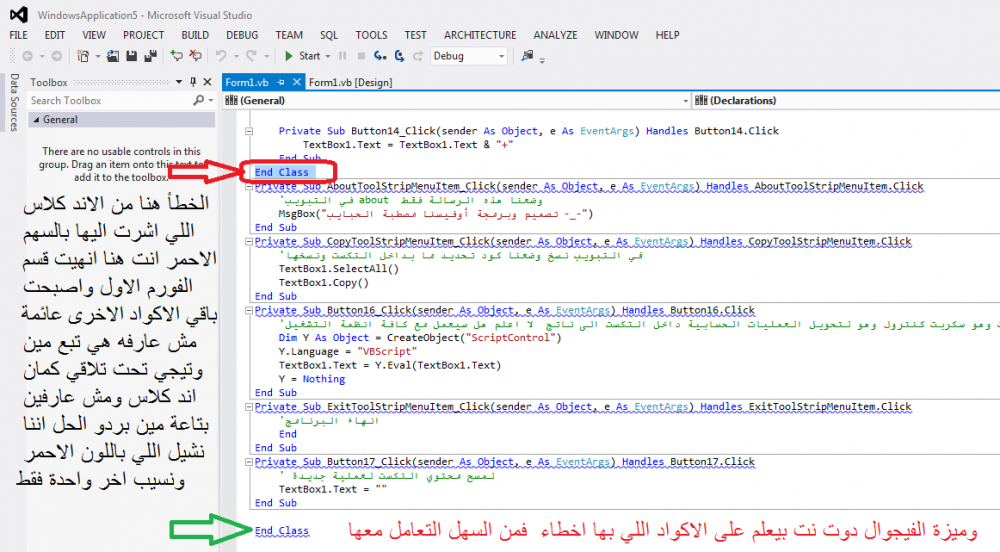Click the Save single-disk icon
Screen dimensions: 1000x552
(x=131, y=56)
